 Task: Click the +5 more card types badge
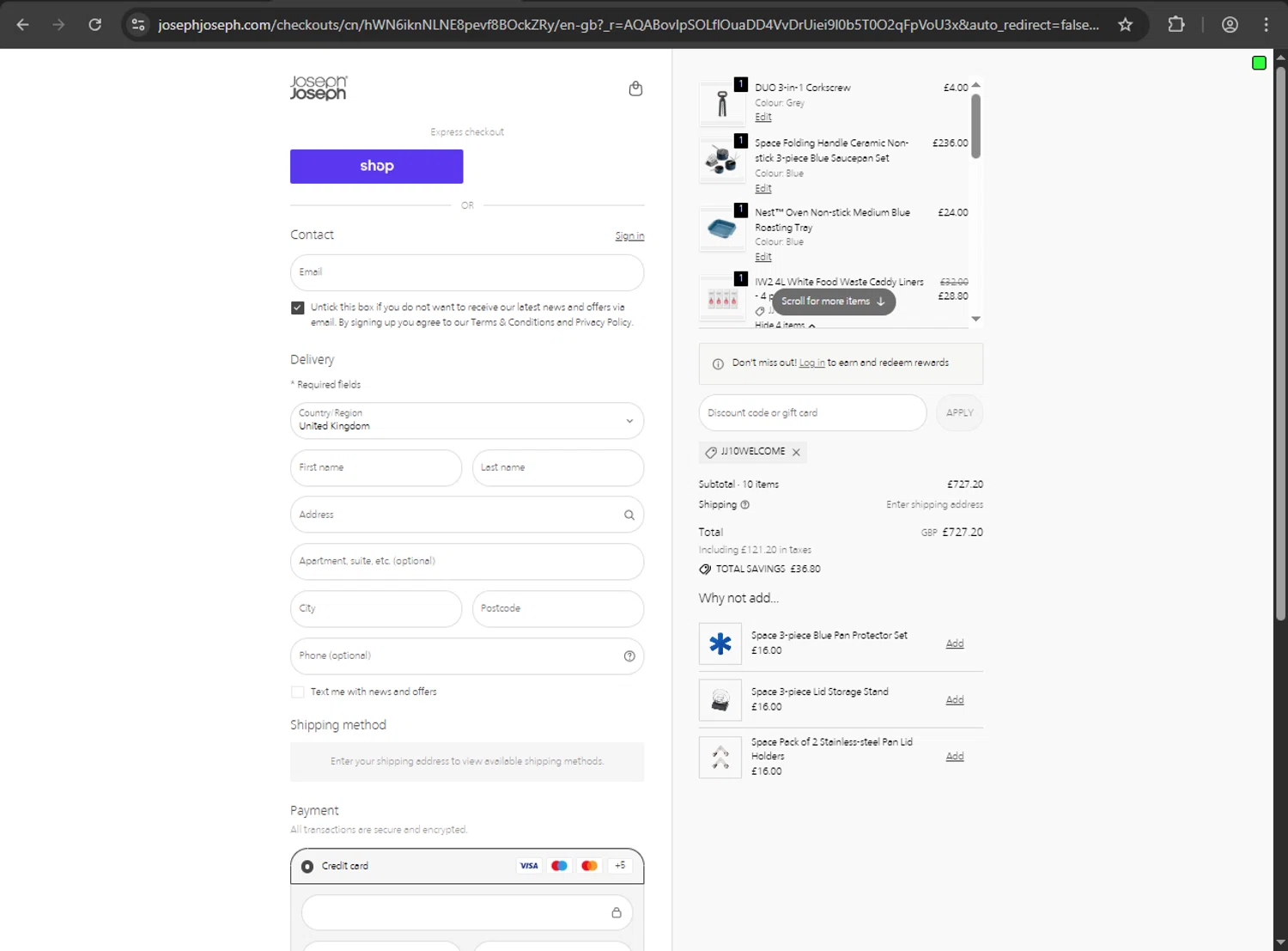[x=620, y=866]
